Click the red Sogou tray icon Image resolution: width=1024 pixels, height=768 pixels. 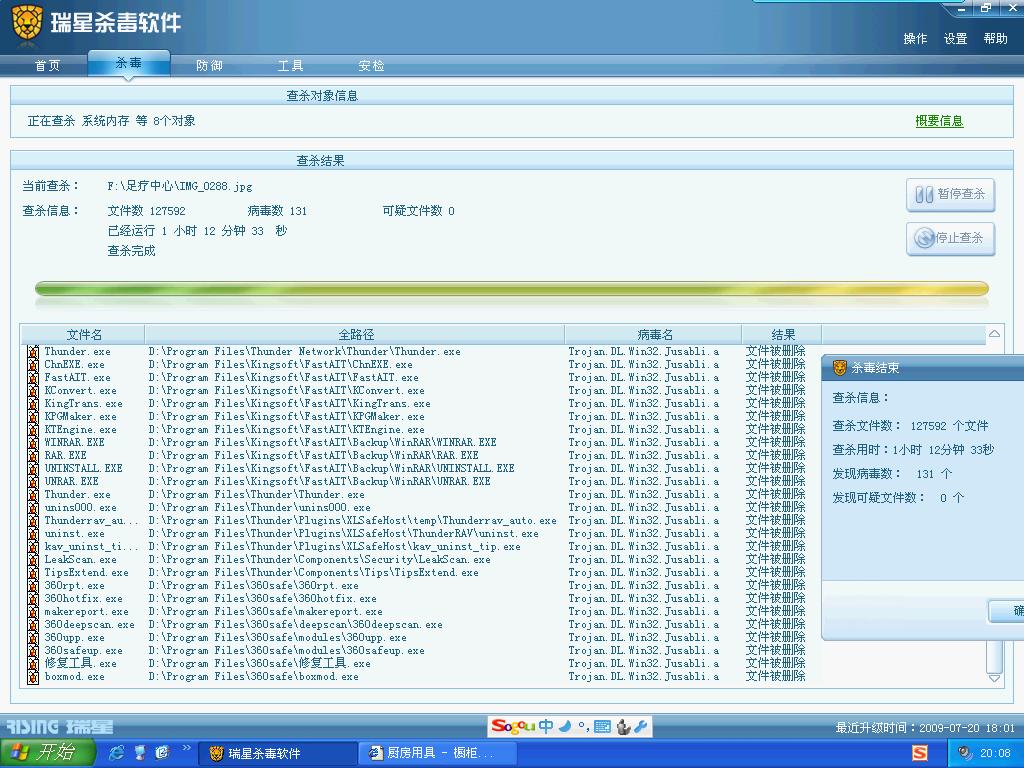tap(919, 753)
